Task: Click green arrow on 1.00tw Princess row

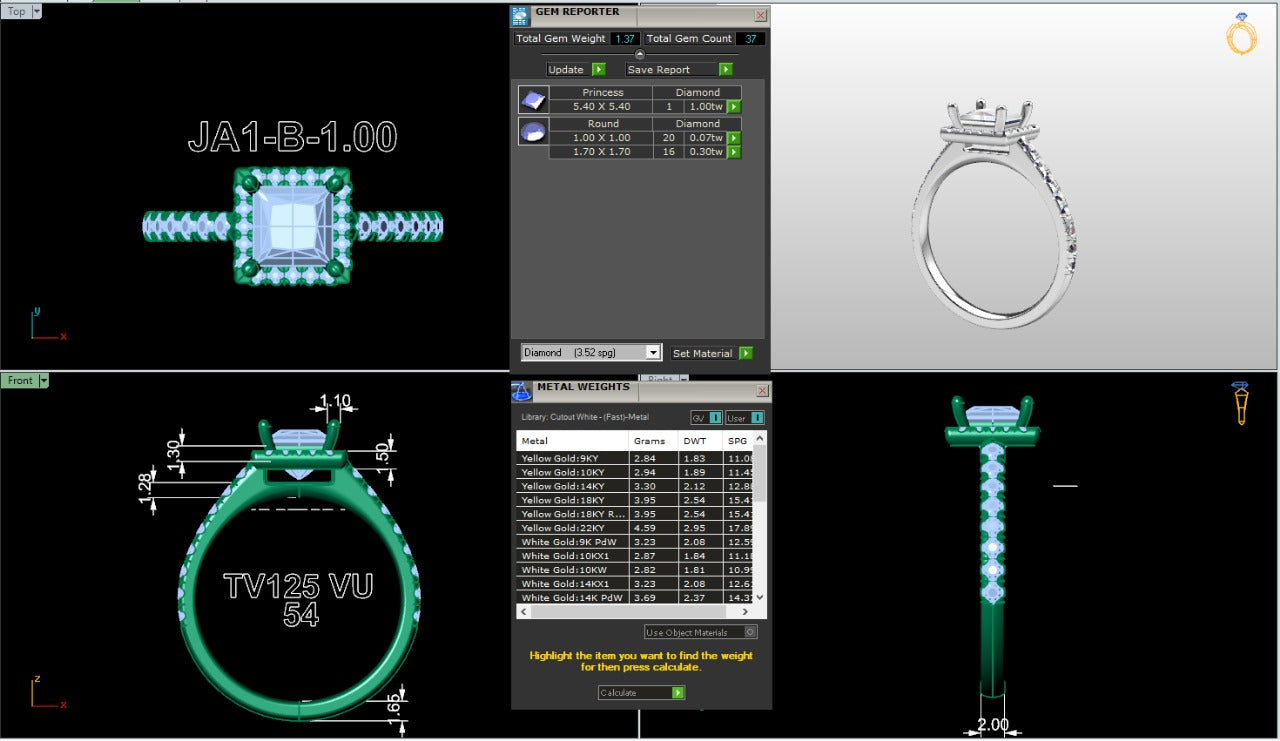Action: pyautogui.click(x=733, y=106)
